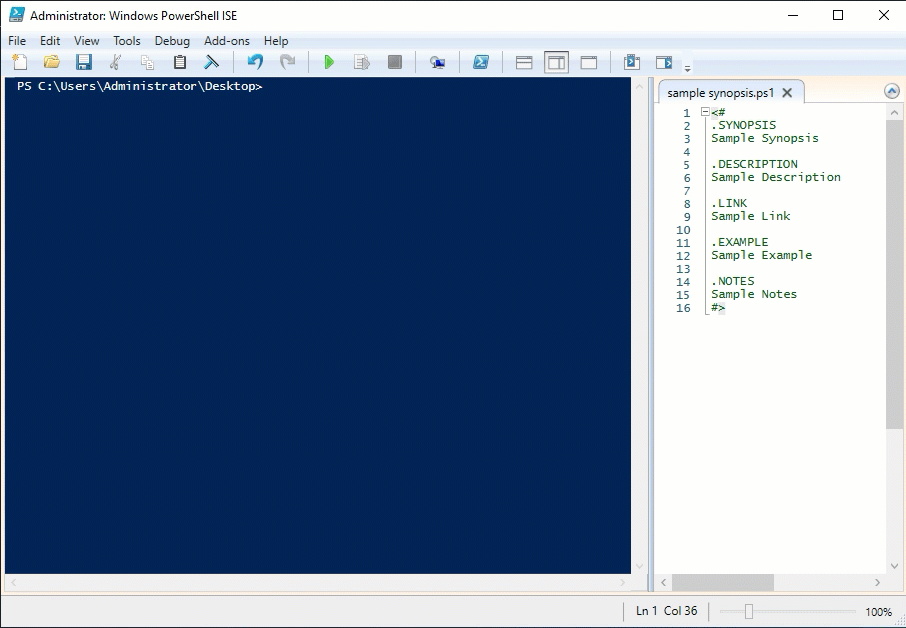Click the 100% zoom level text

click(878, 611)
